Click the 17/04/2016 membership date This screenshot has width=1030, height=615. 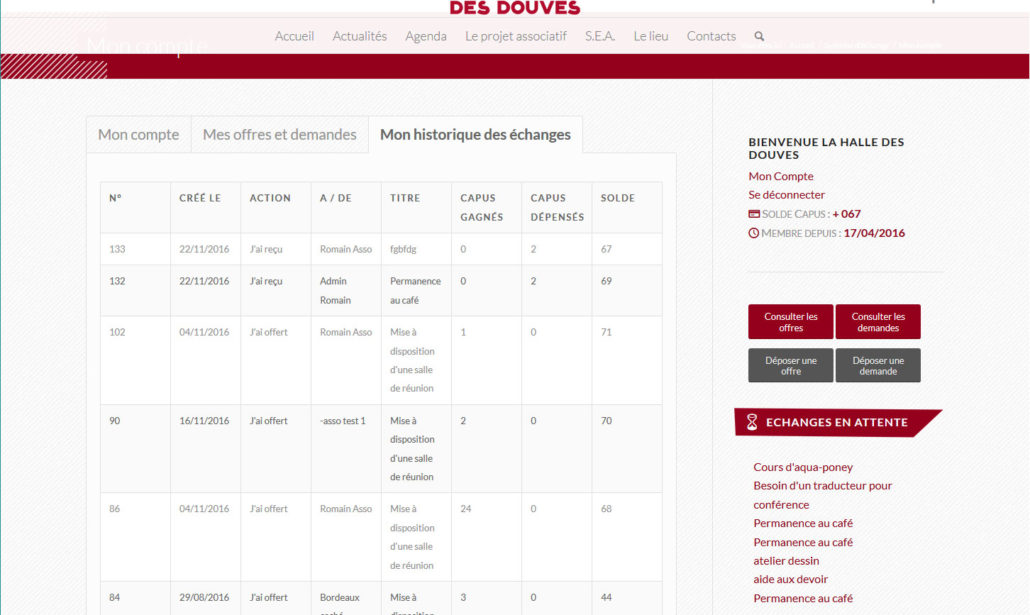click(874, 233)
